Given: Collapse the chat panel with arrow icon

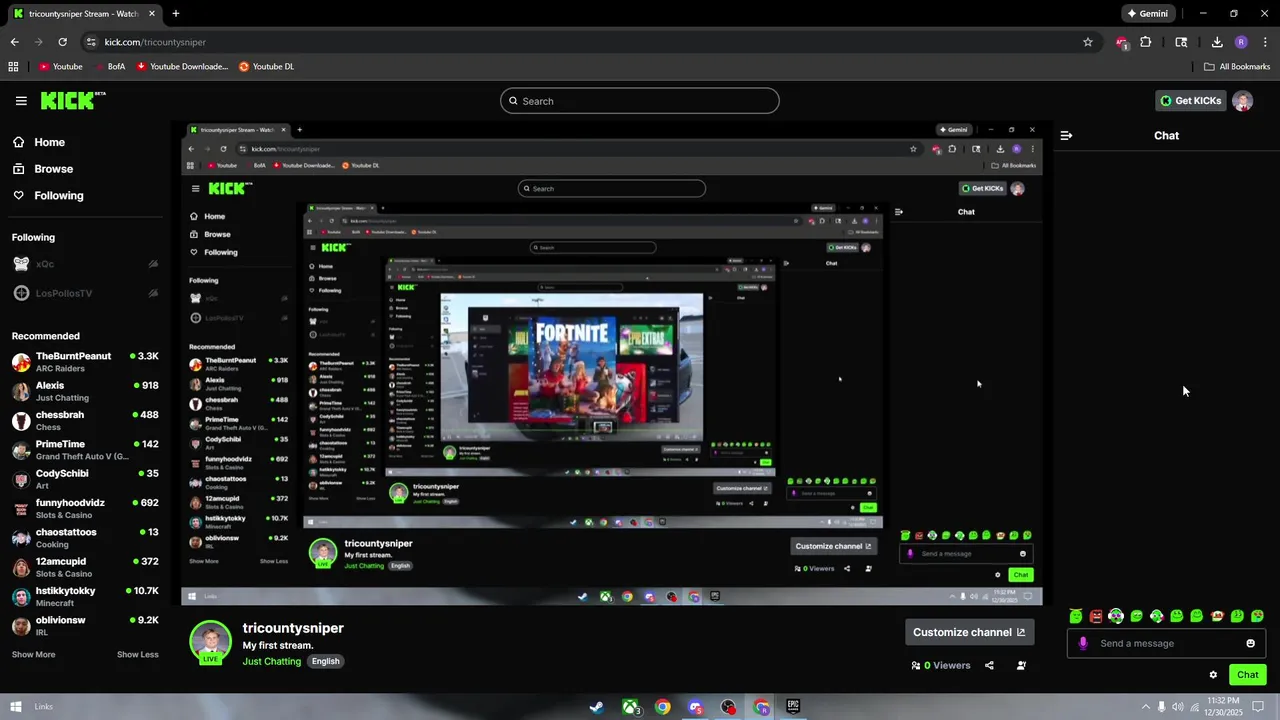Looking at the screenshot, I should click(x=1066, y=135).
